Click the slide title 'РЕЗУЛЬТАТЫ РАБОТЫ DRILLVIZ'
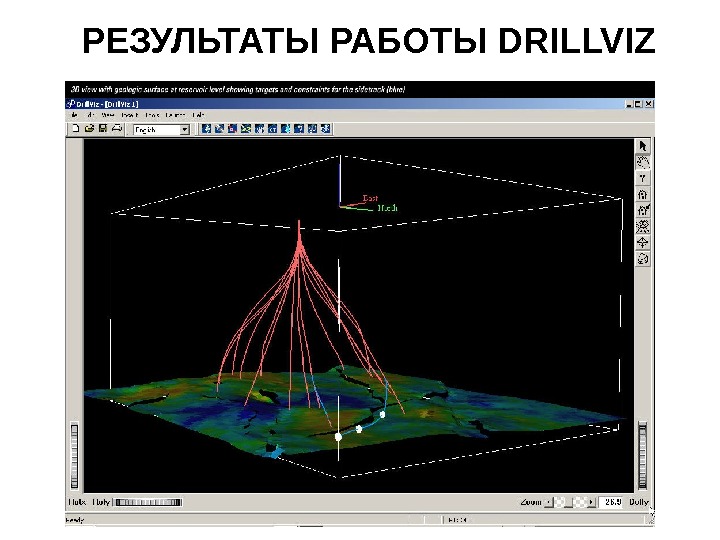This screenshot has height=540, width=720. (368, 40)
